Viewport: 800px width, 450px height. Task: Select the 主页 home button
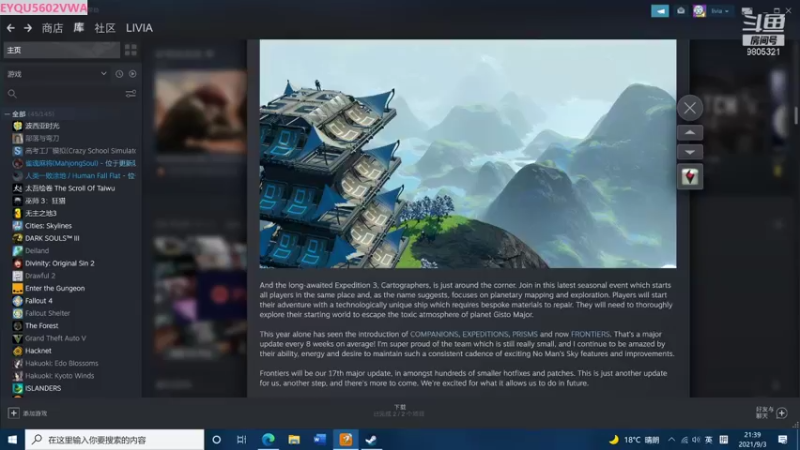tap(61, 50)
